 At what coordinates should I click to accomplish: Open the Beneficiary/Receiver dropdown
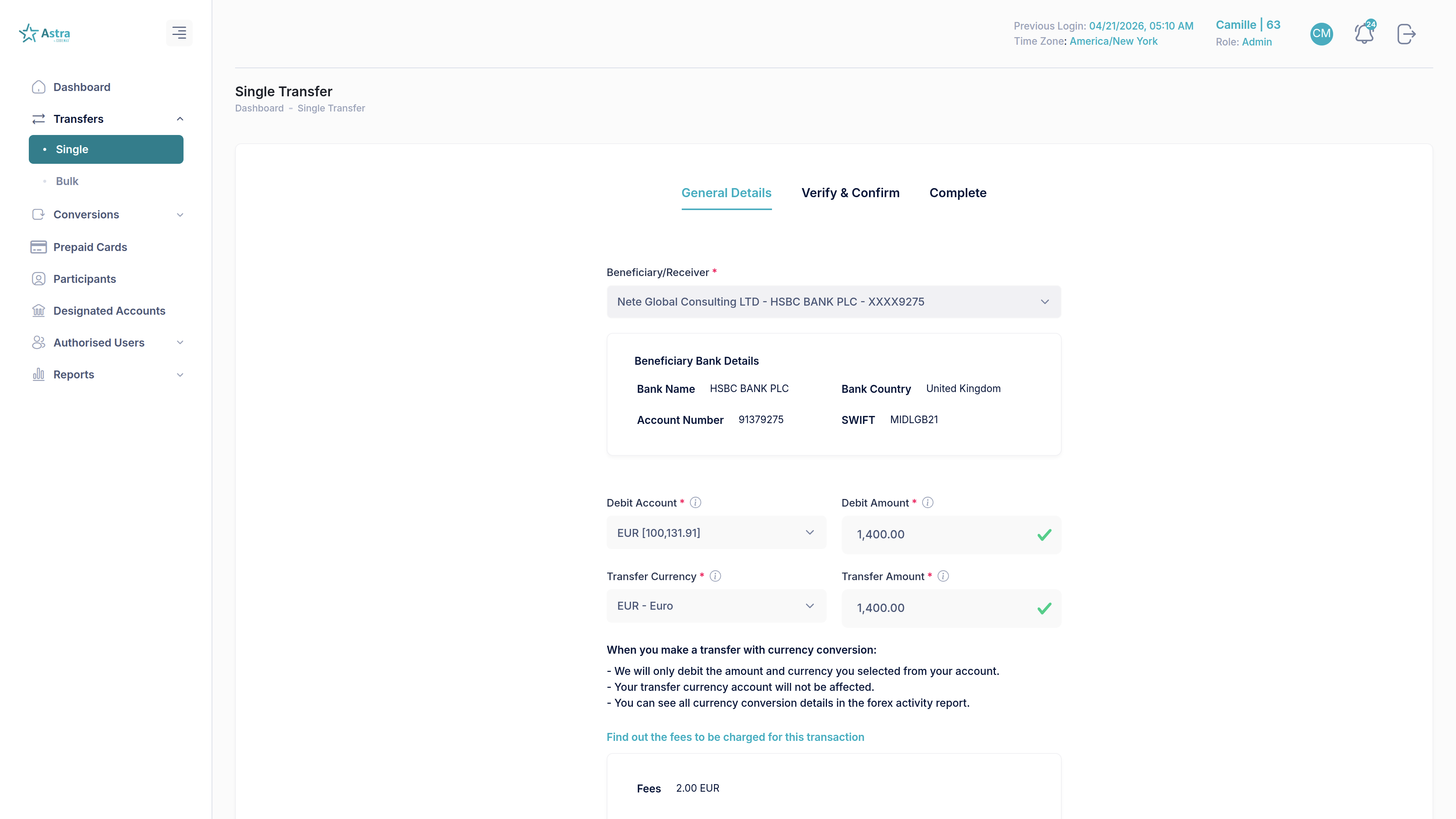[834, 302]
